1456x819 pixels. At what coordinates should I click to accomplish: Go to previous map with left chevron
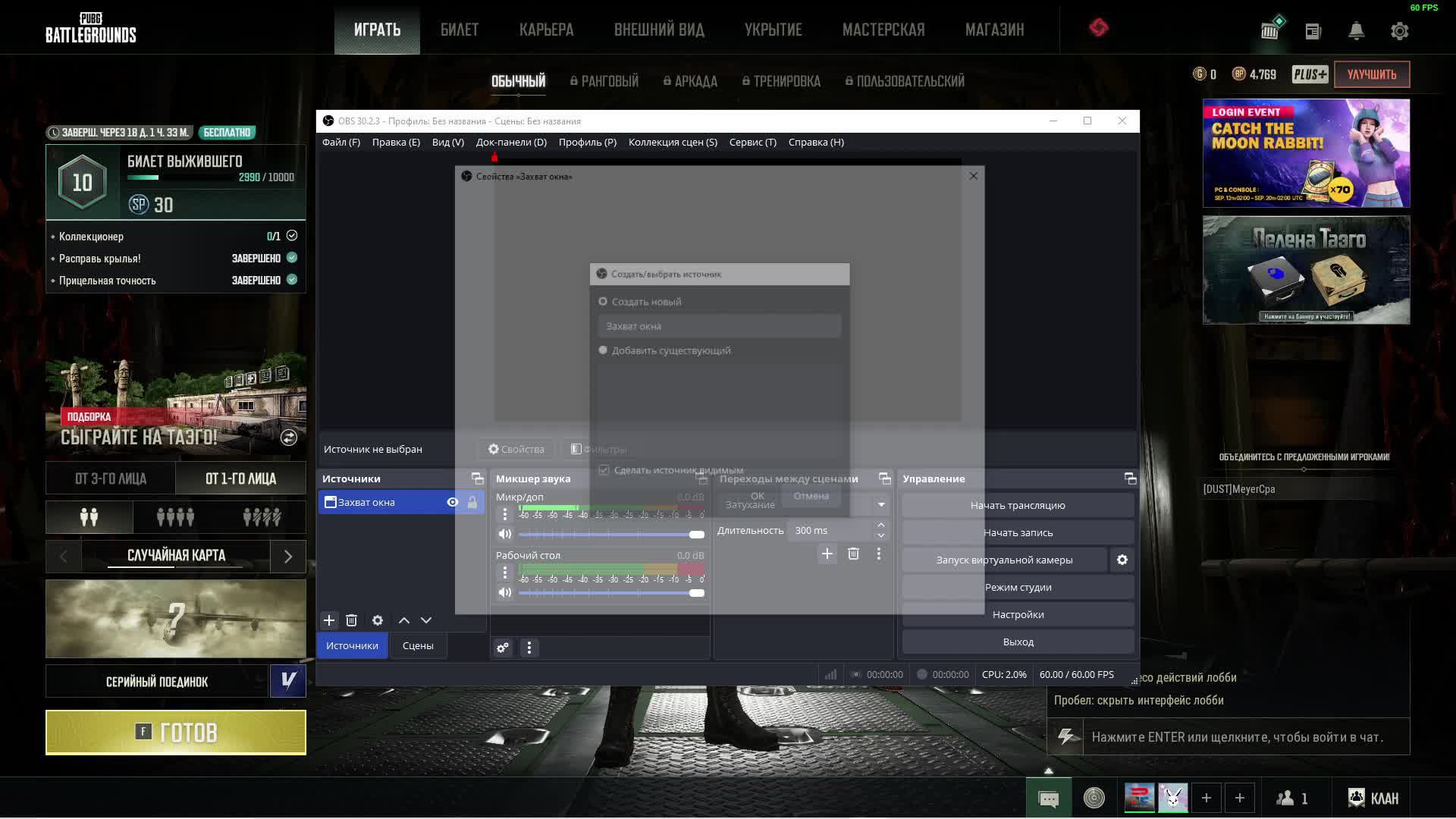[64, 557]
